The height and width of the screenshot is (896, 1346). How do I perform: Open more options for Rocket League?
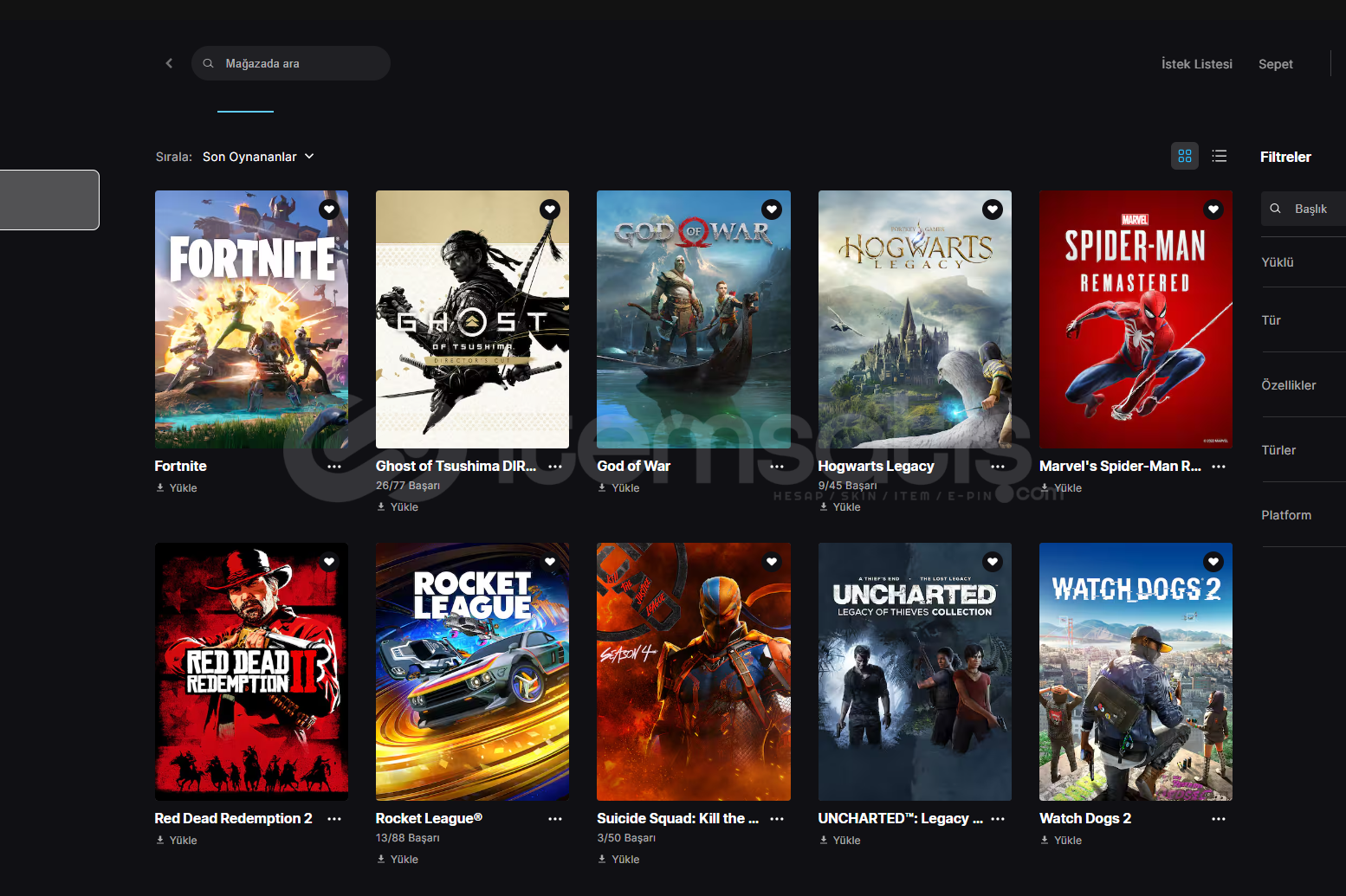[x=555, y=819]
